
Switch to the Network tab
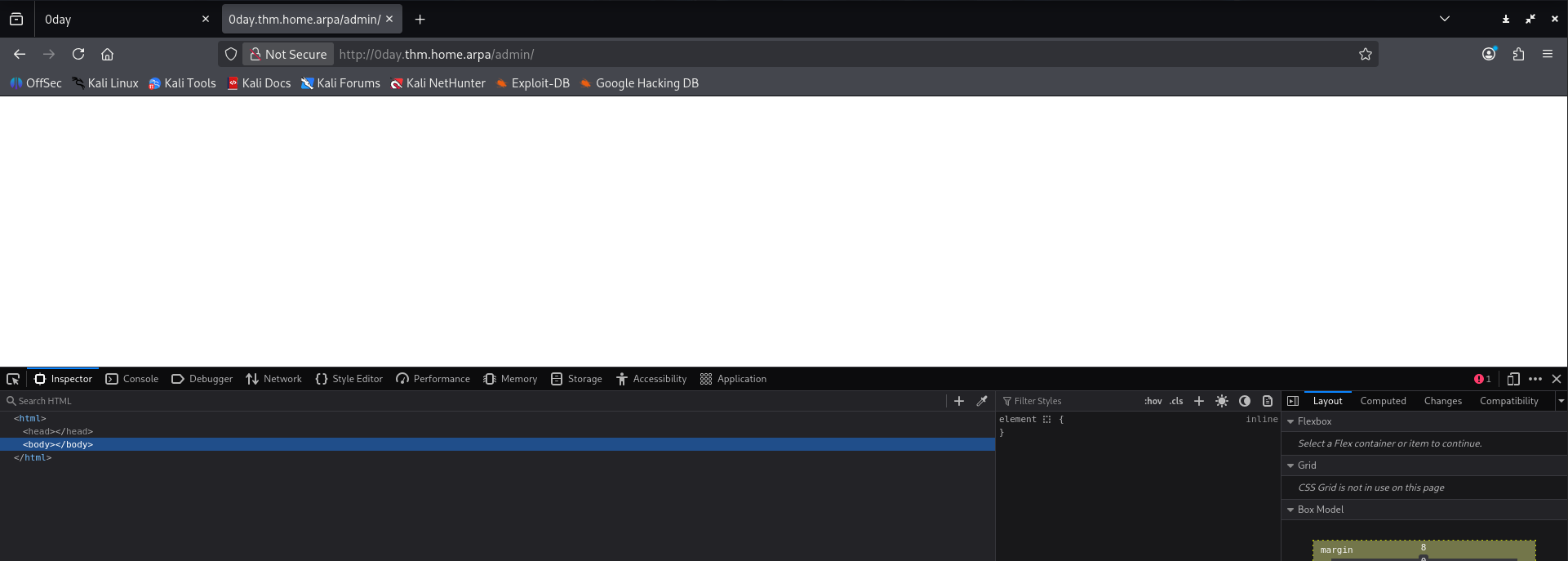pos(274,379)
